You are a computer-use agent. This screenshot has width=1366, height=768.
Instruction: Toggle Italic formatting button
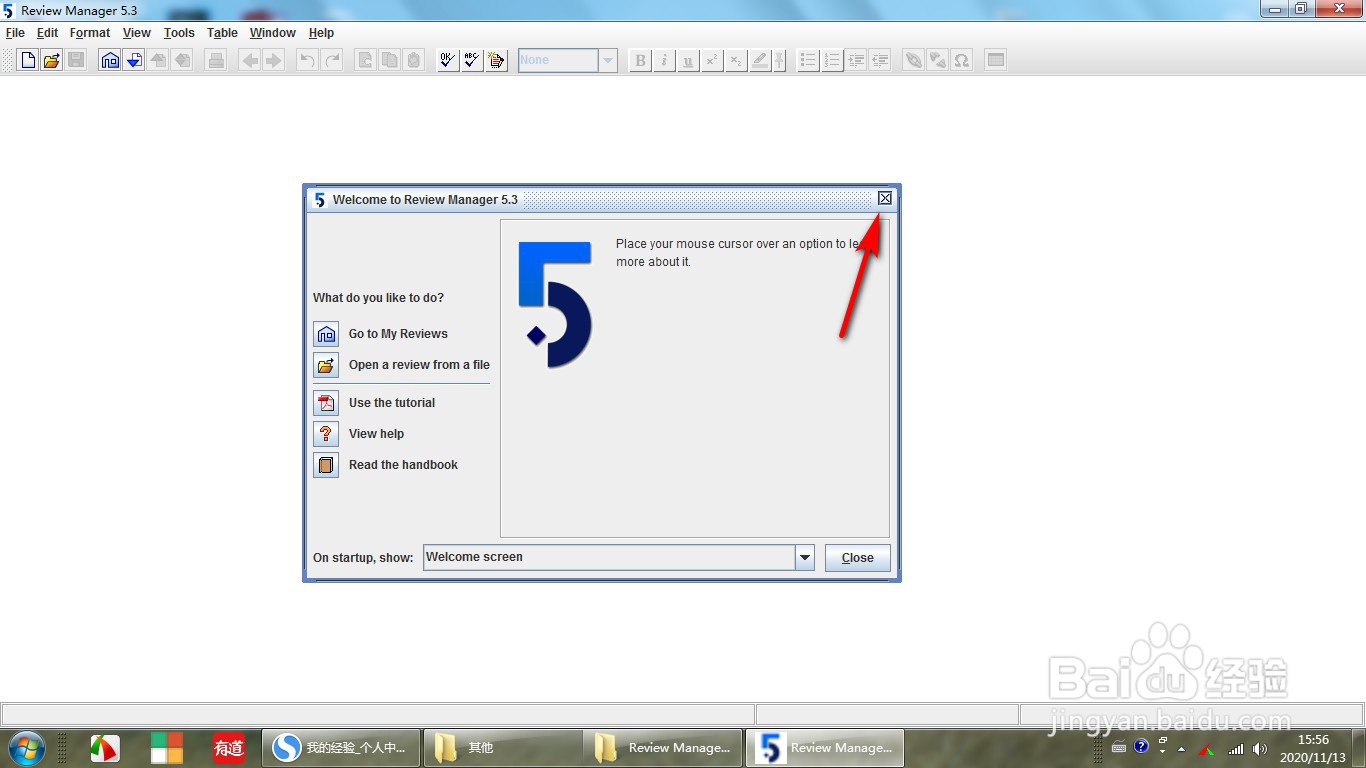point(664,60)
